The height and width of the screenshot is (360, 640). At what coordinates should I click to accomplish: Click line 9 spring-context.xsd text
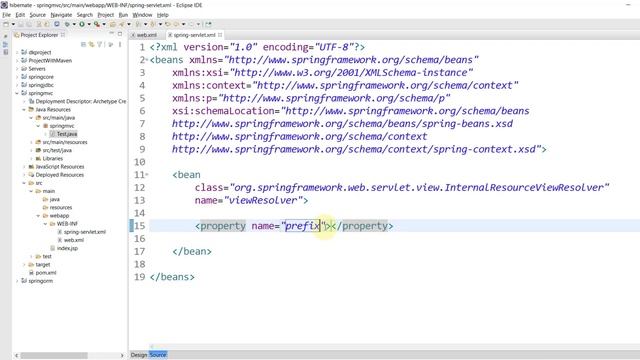484,149
